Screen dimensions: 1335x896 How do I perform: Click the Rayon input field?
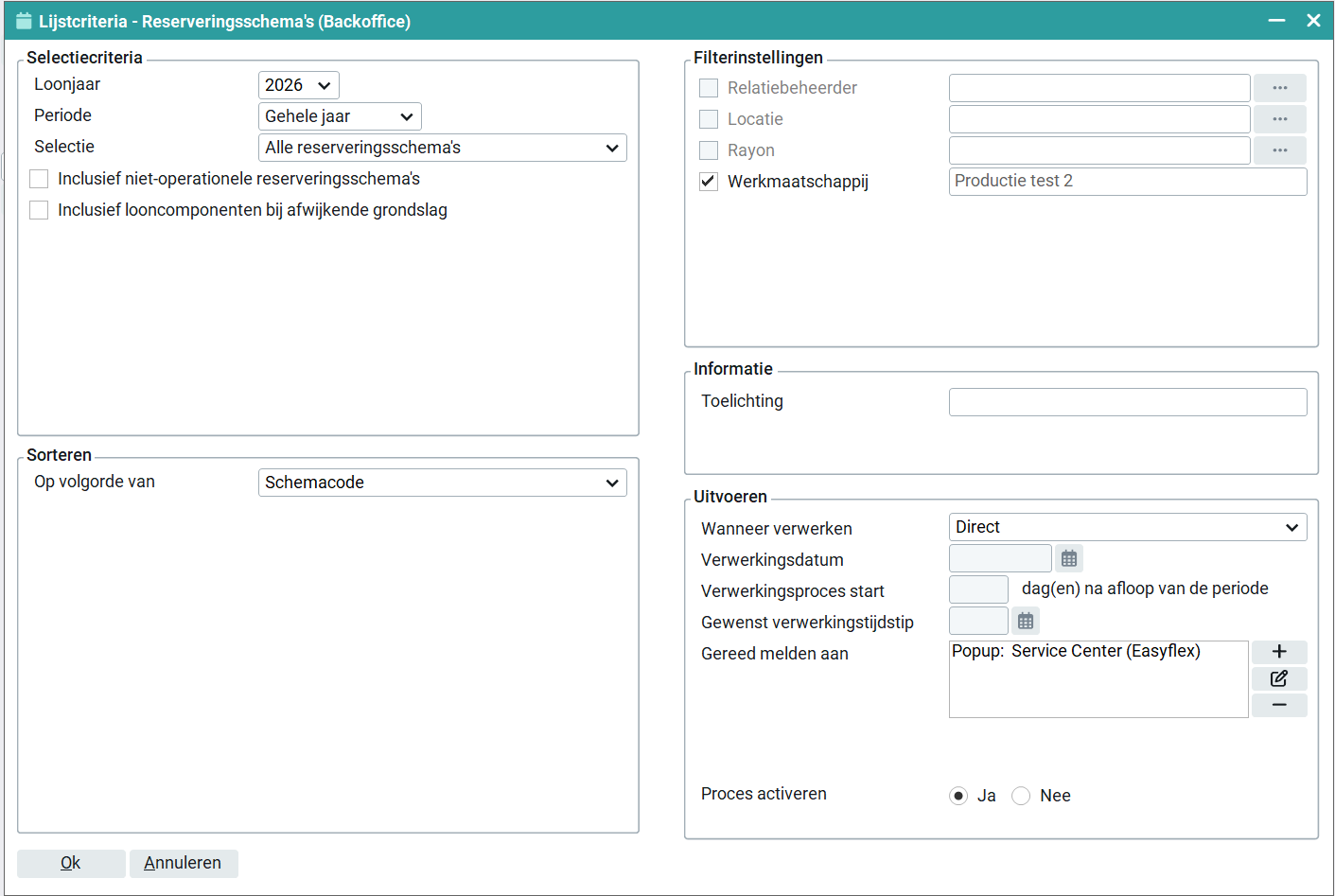(x=1099, y=150)
